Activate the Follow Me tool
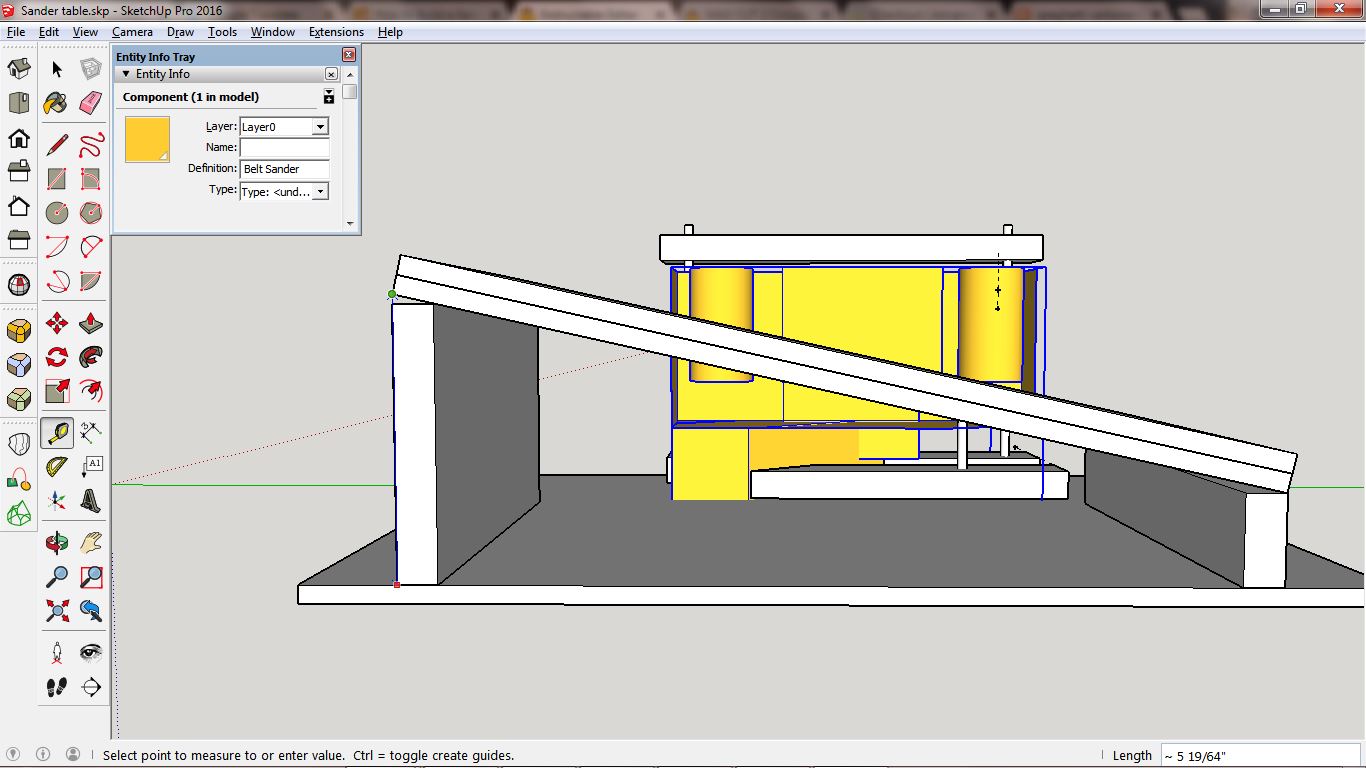 click(x=91, y=357)
